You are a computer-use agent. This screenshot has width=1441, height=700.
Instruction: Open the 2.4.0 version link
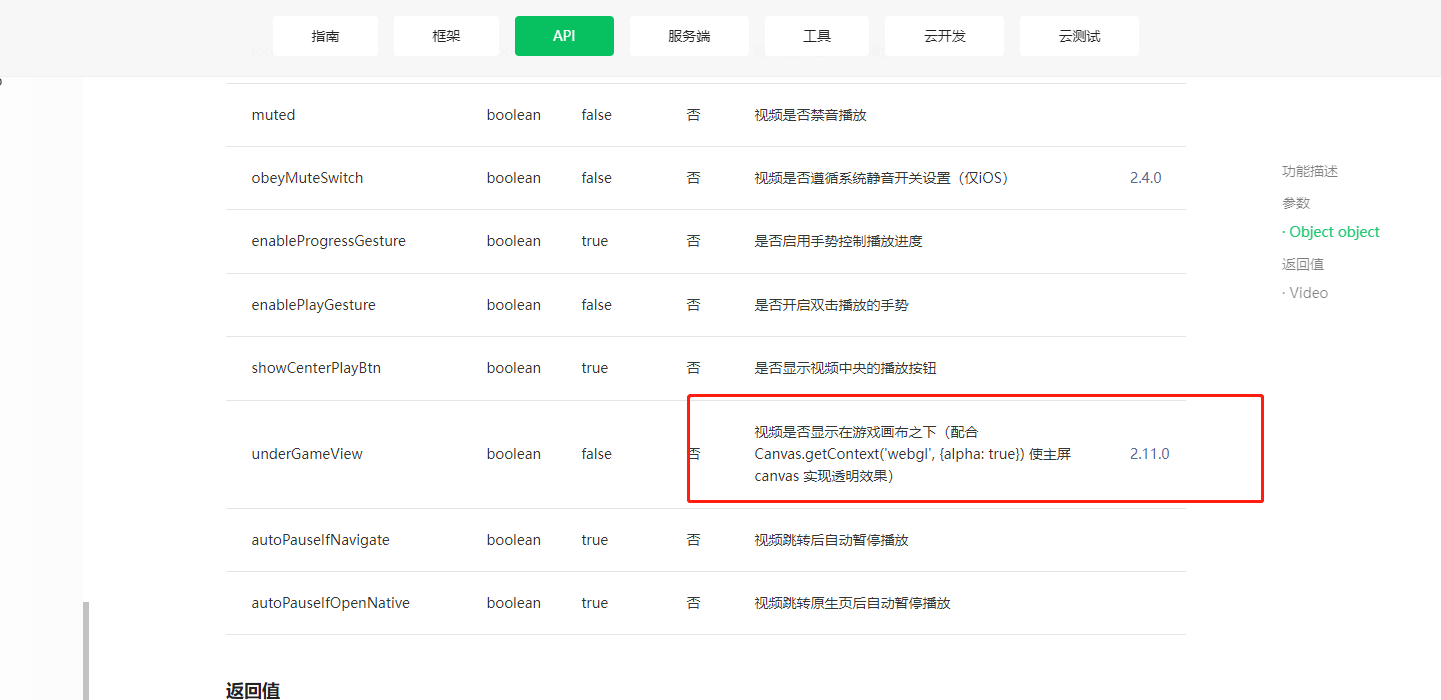(1145, 178)
